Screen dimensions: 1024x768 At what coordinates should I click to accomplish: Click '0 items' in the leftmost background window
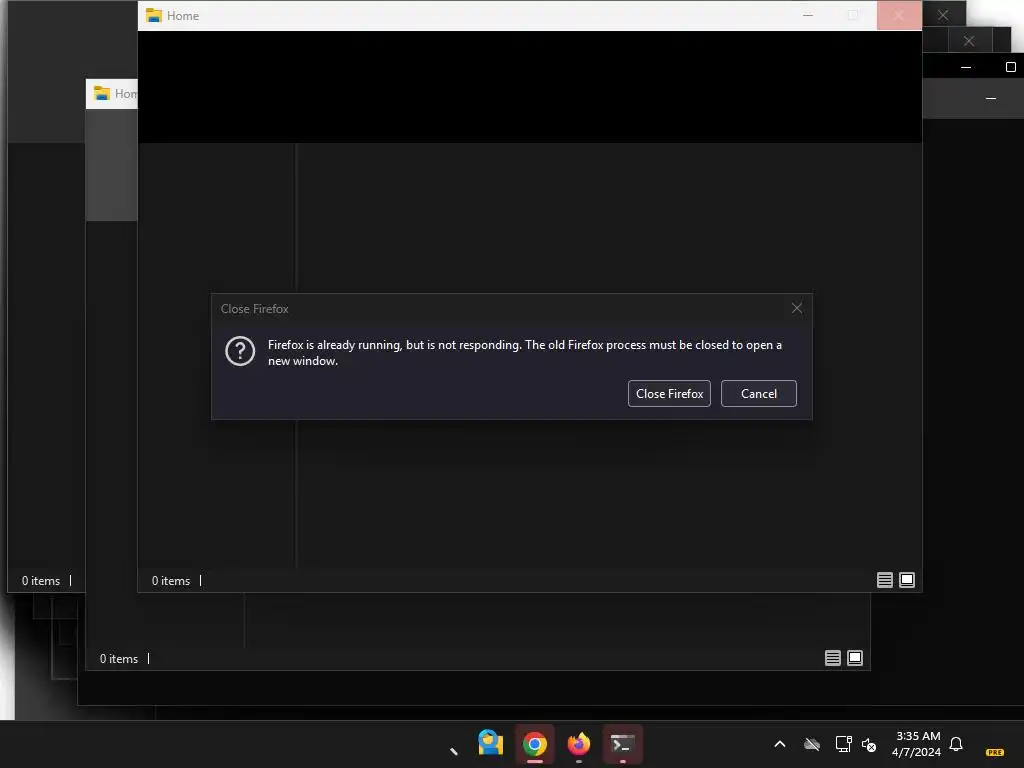(x=40, y=581)
